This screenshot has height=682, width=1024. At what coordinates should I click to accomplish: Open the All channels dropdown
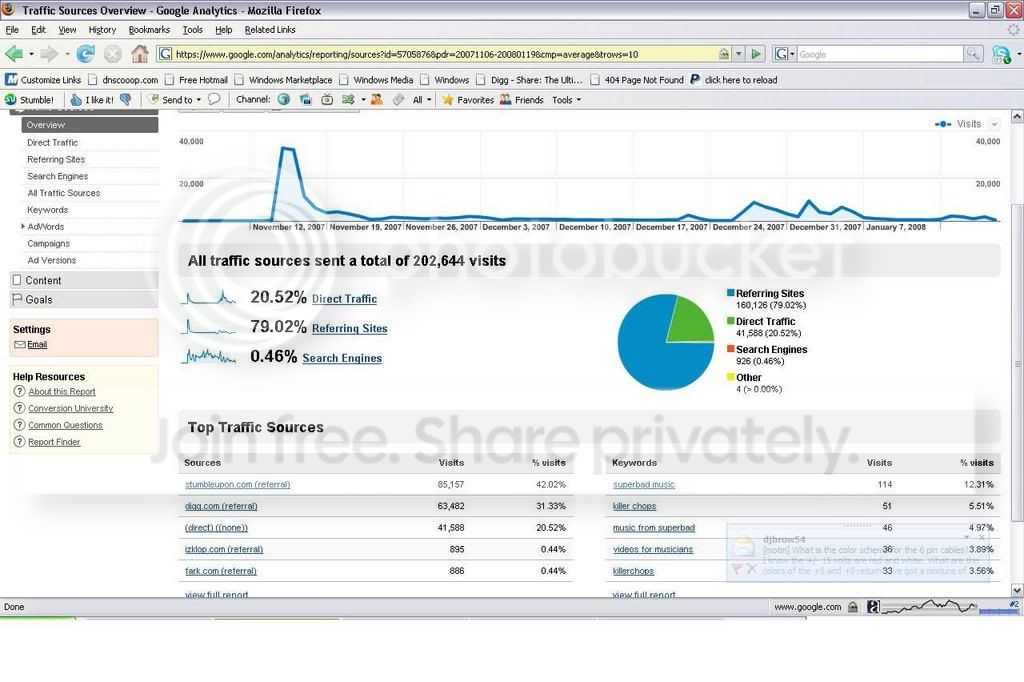422,100
